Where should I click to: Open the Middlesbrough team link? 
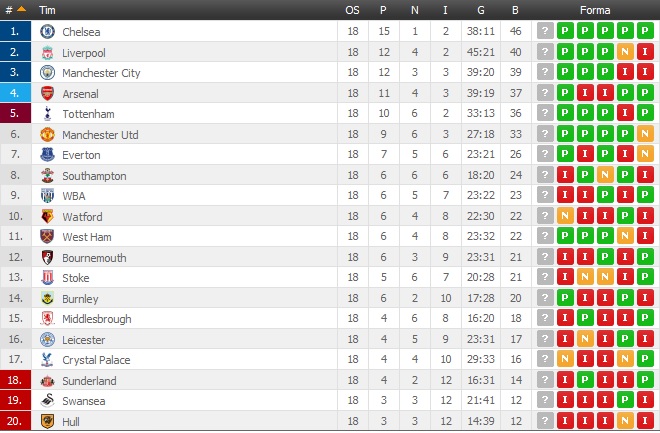pyautogui.click(x=96, y=319)
